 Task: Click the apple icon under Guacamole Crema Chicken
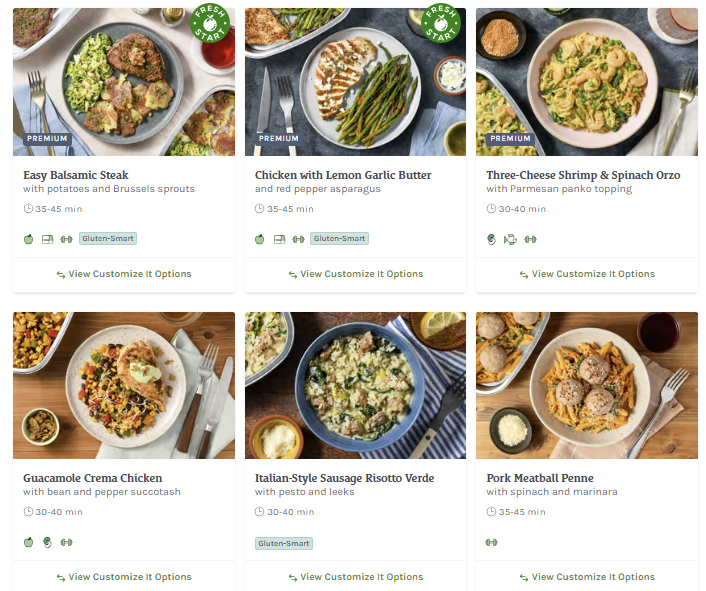click(29, 542)
